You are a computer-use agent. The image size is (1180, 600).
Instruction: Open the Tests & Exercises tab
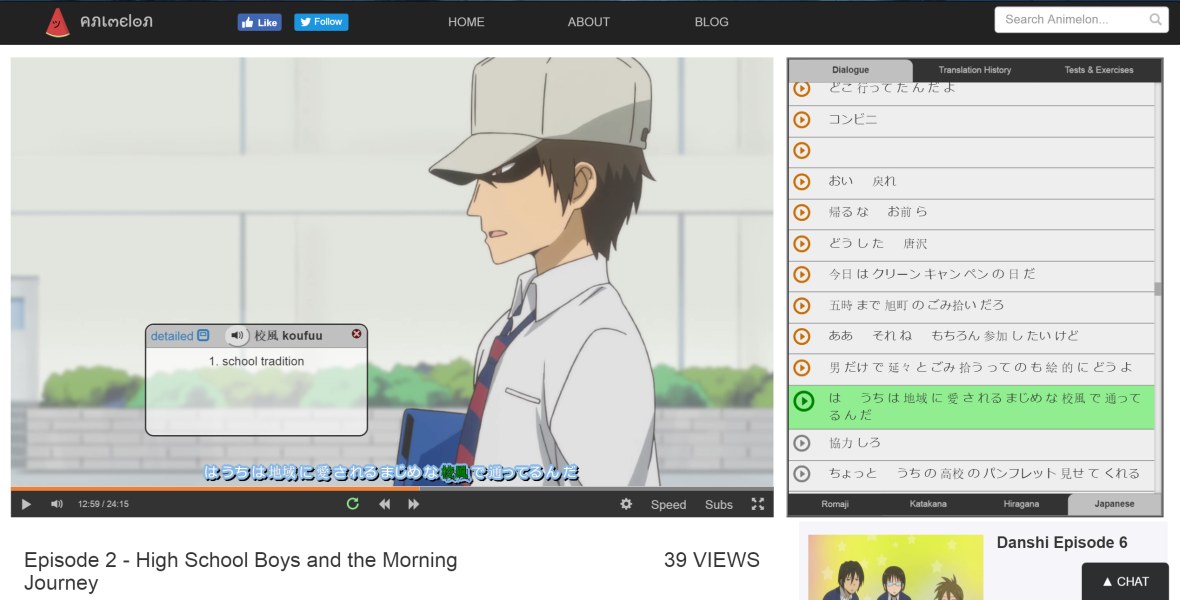[x=1099, y=70]
